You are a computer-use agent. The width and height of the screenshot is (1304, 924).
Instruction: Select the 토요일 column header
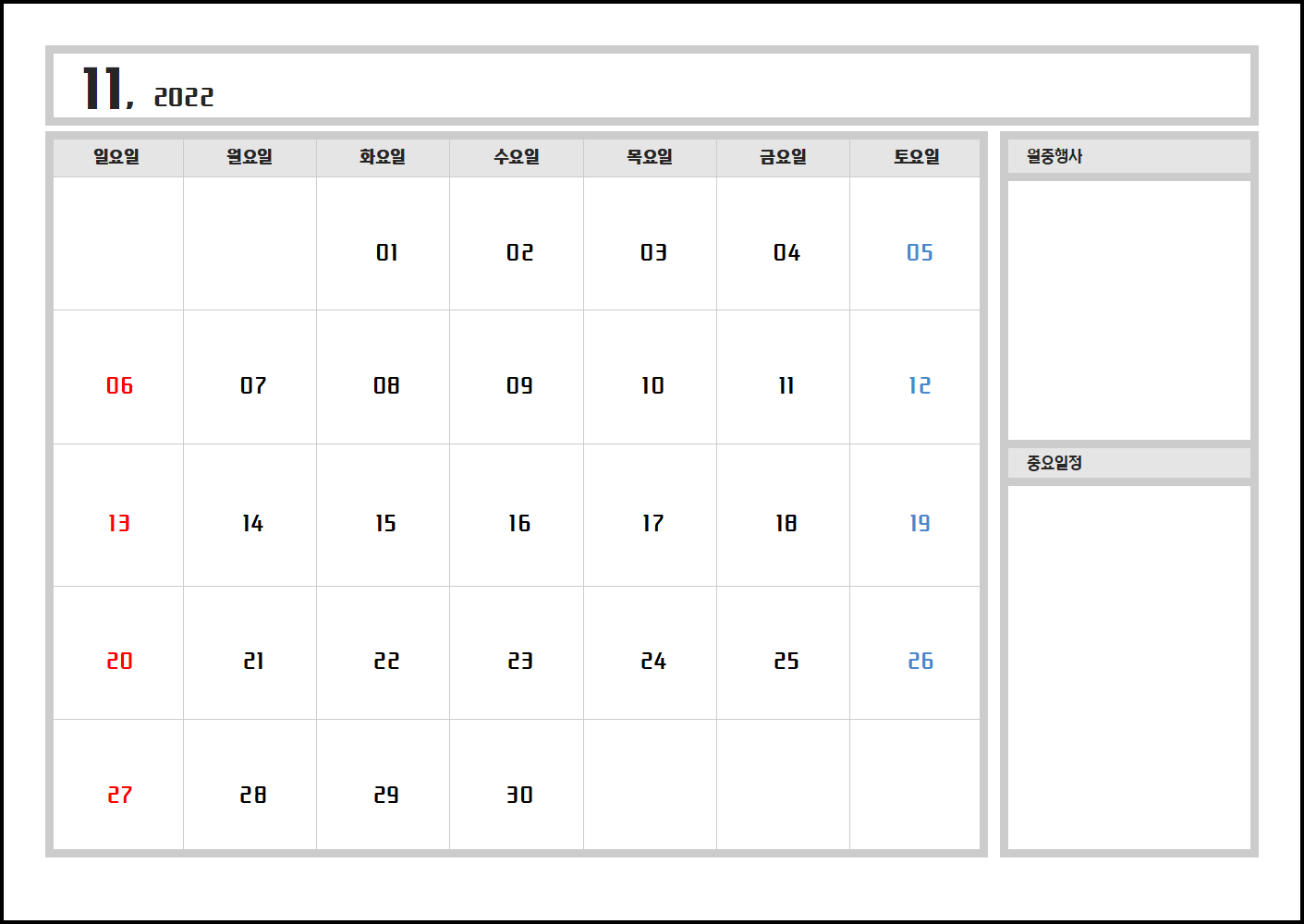[x=916, y=157]
